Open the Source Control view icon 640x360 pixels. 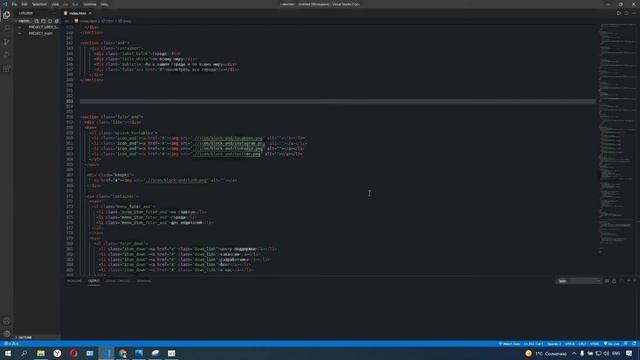[7, 42]
